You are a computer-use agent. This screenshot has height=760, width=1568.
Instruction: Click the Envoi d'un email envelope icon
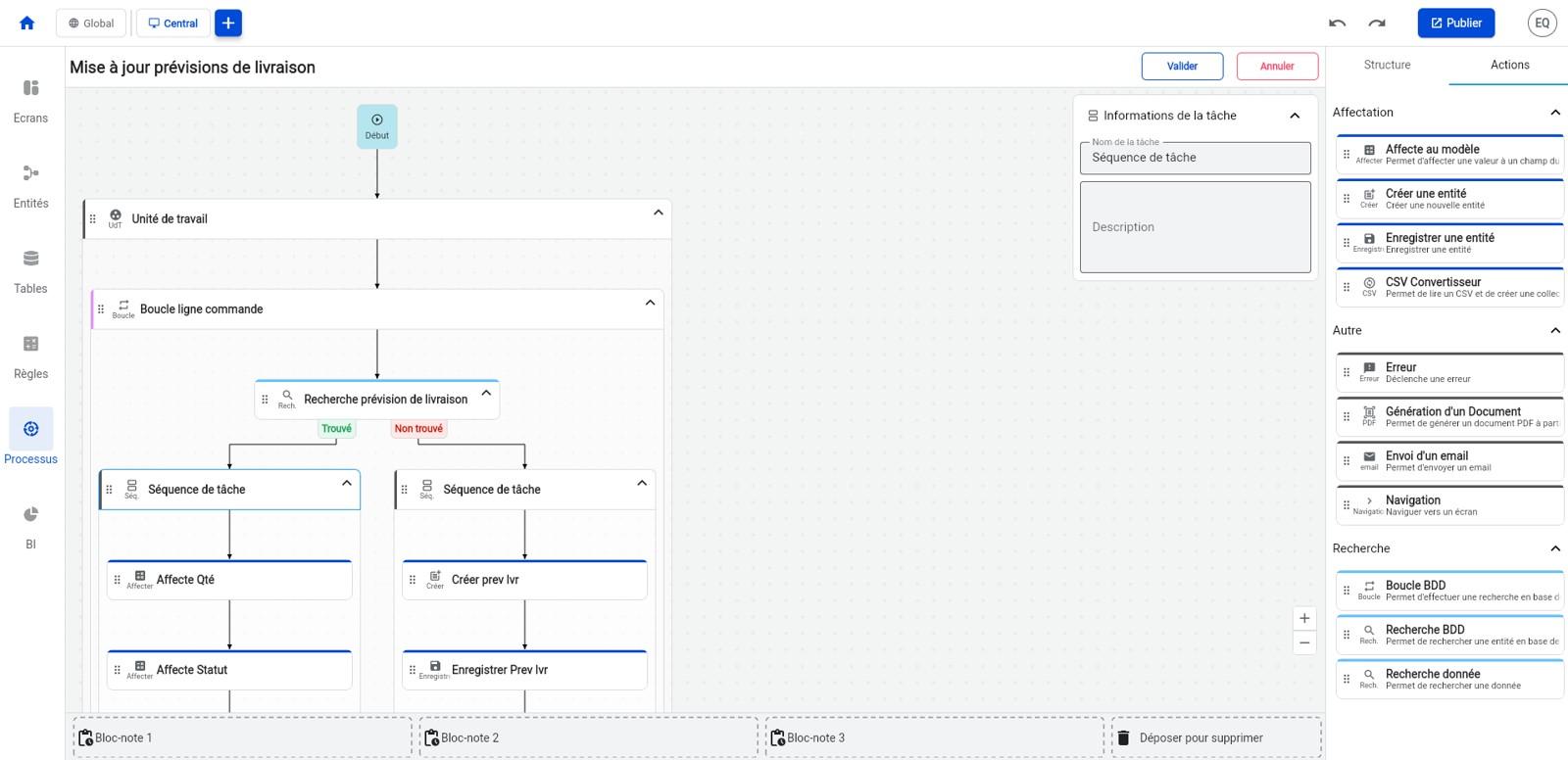click(x=1369, y=456)
